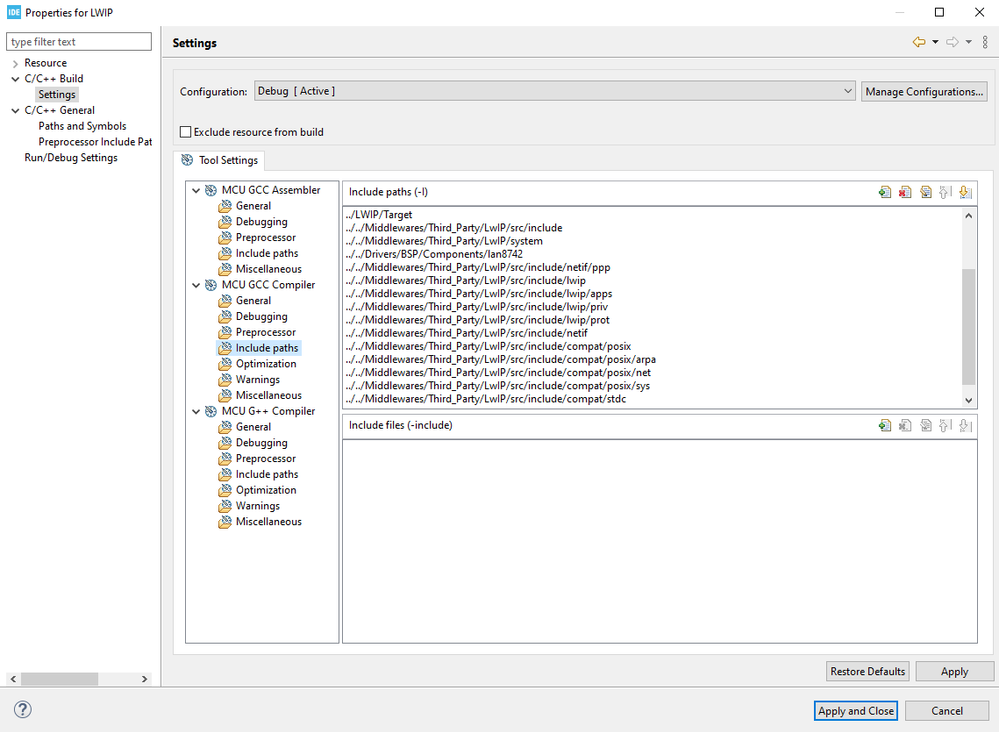
Task: Click left pane scroll right arrow
Action: 145,678
